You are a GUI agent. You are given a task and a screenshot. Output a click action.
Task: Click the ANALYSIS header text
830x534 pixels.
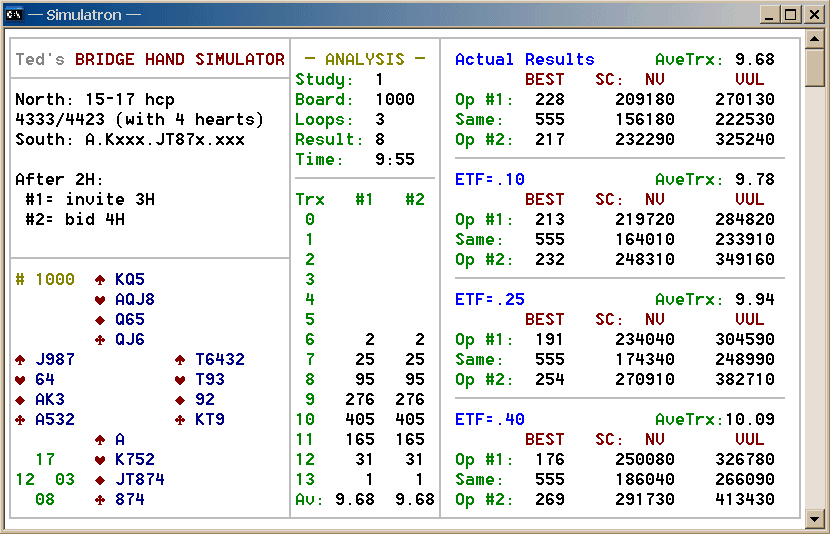(365, 60)
